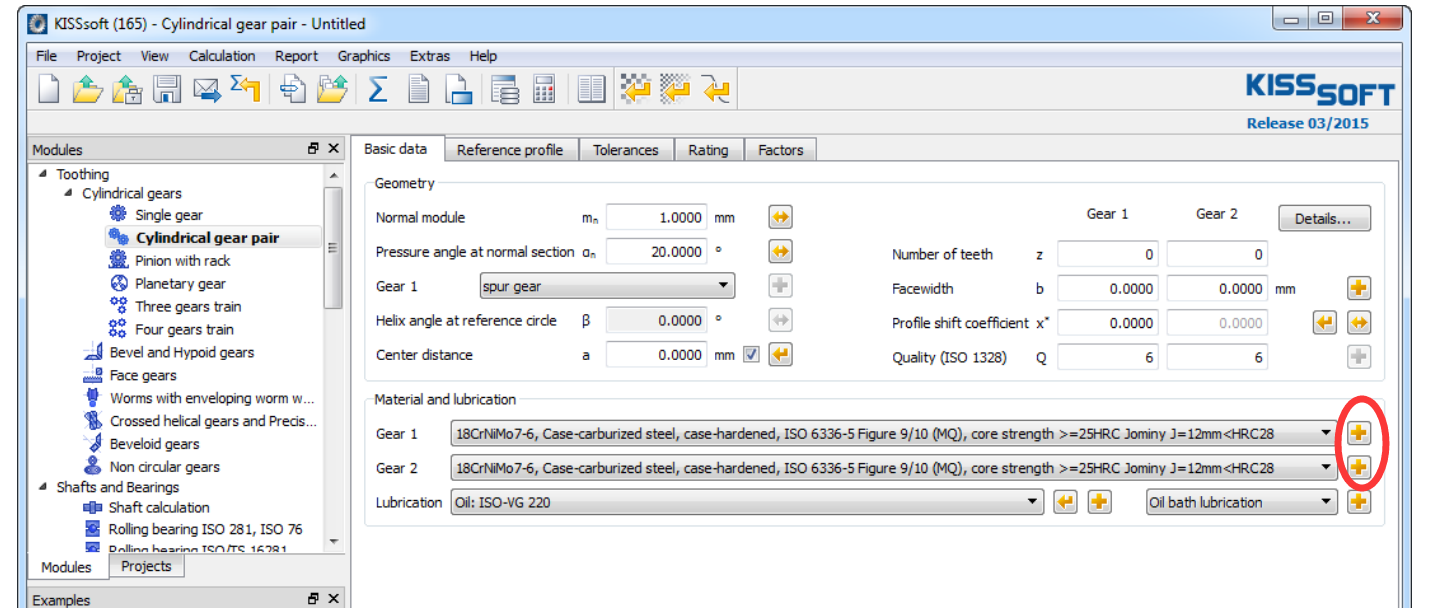The width and height of the screenshot is (1431, 608).
Task: Click modules tree scrollbar down arrow
Action: coord(334,542)
